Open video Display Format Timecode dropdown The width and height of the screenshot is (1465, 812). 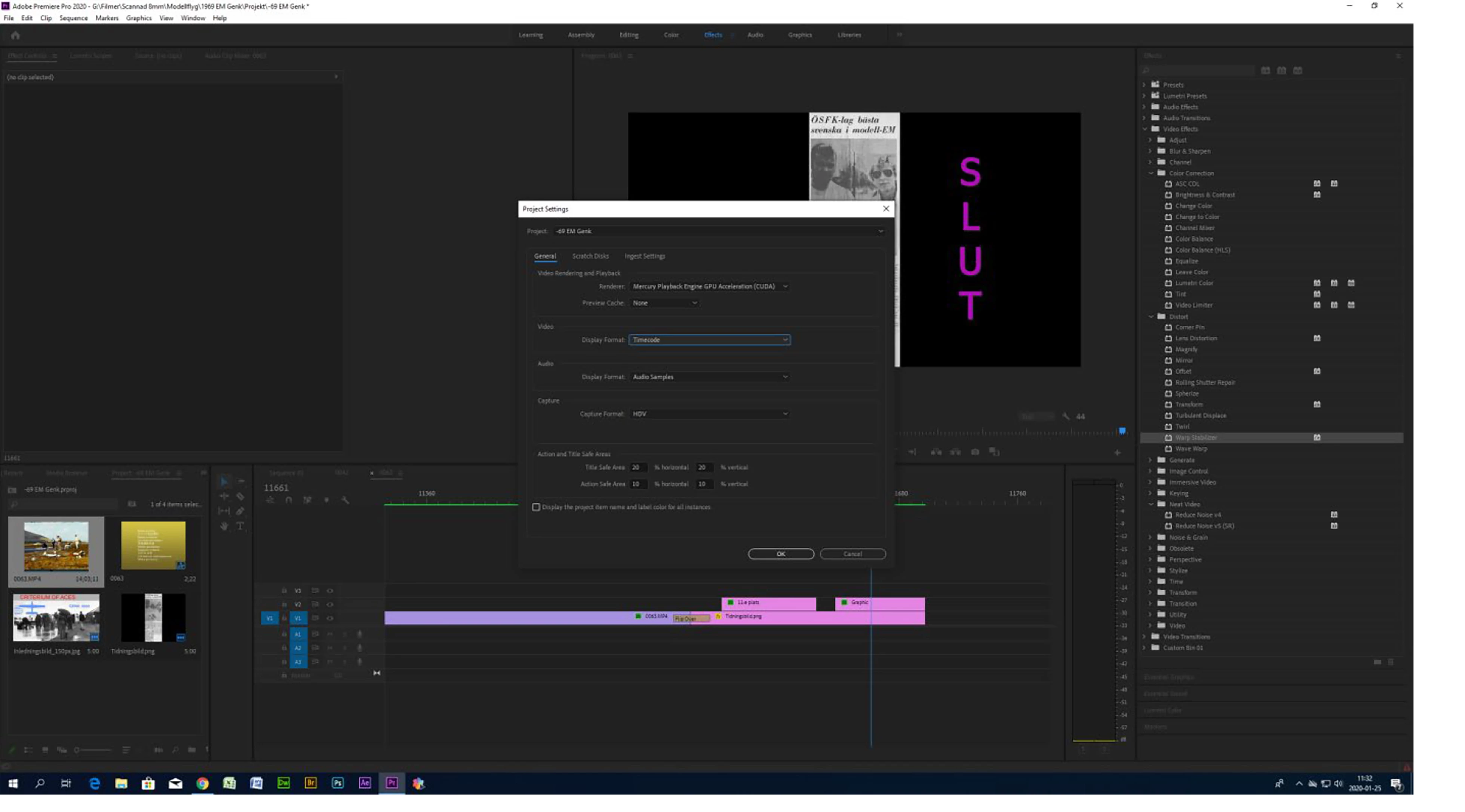point(709,340)
